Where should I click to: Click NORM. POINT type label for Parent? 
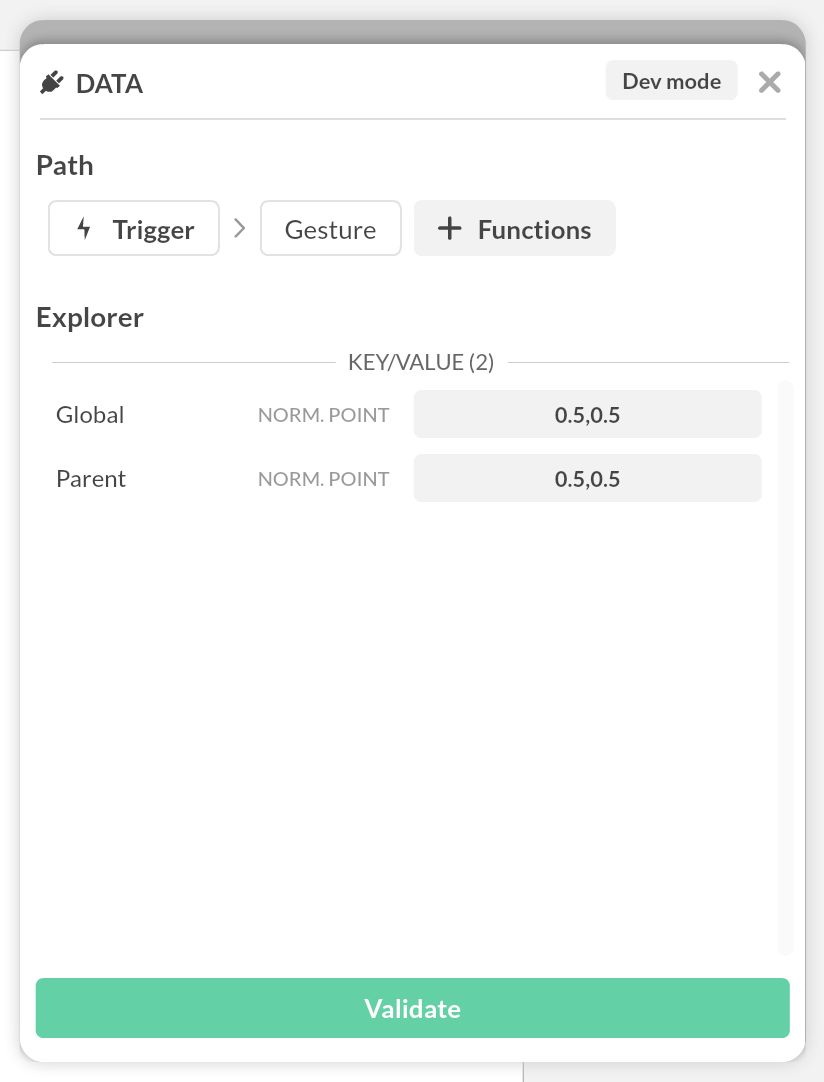[x=323, y=479]
